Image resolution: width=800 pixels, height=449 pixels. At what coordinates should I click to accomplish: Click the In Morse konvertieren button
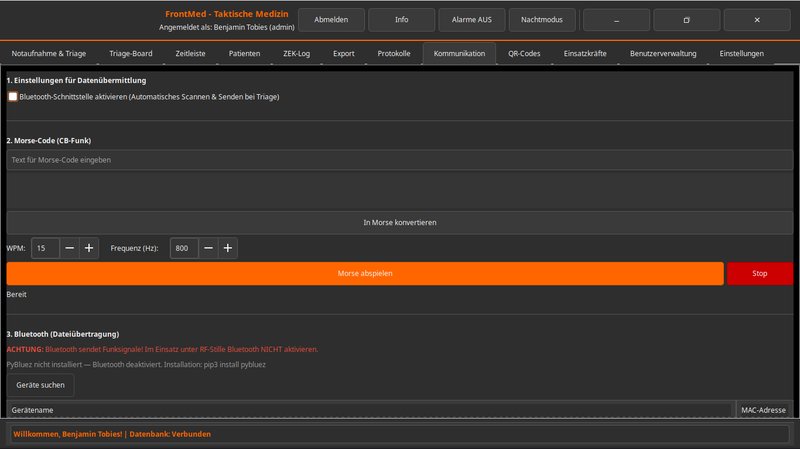click(399, 222)
